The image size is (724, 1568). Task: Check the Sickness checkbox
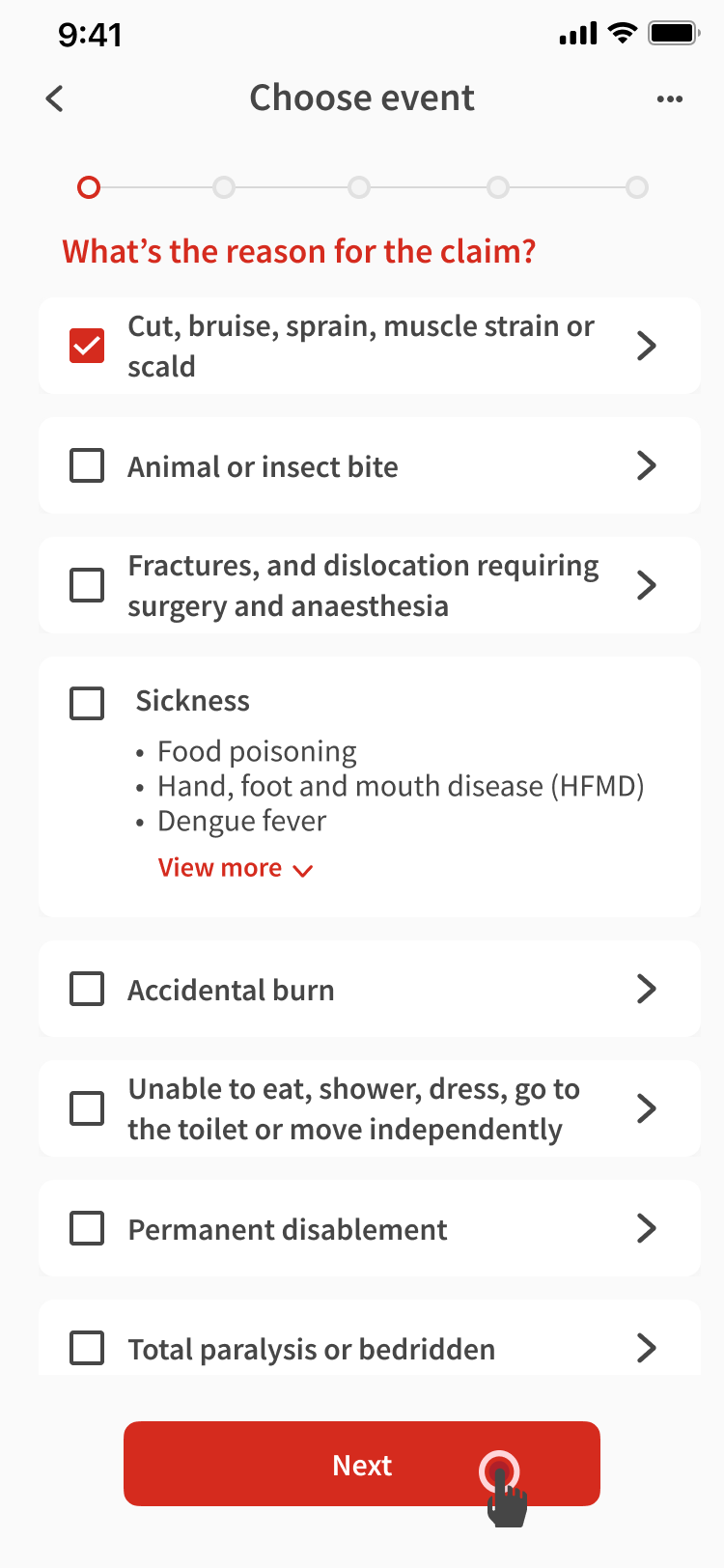pyautogui.click(x=87, y=703)
